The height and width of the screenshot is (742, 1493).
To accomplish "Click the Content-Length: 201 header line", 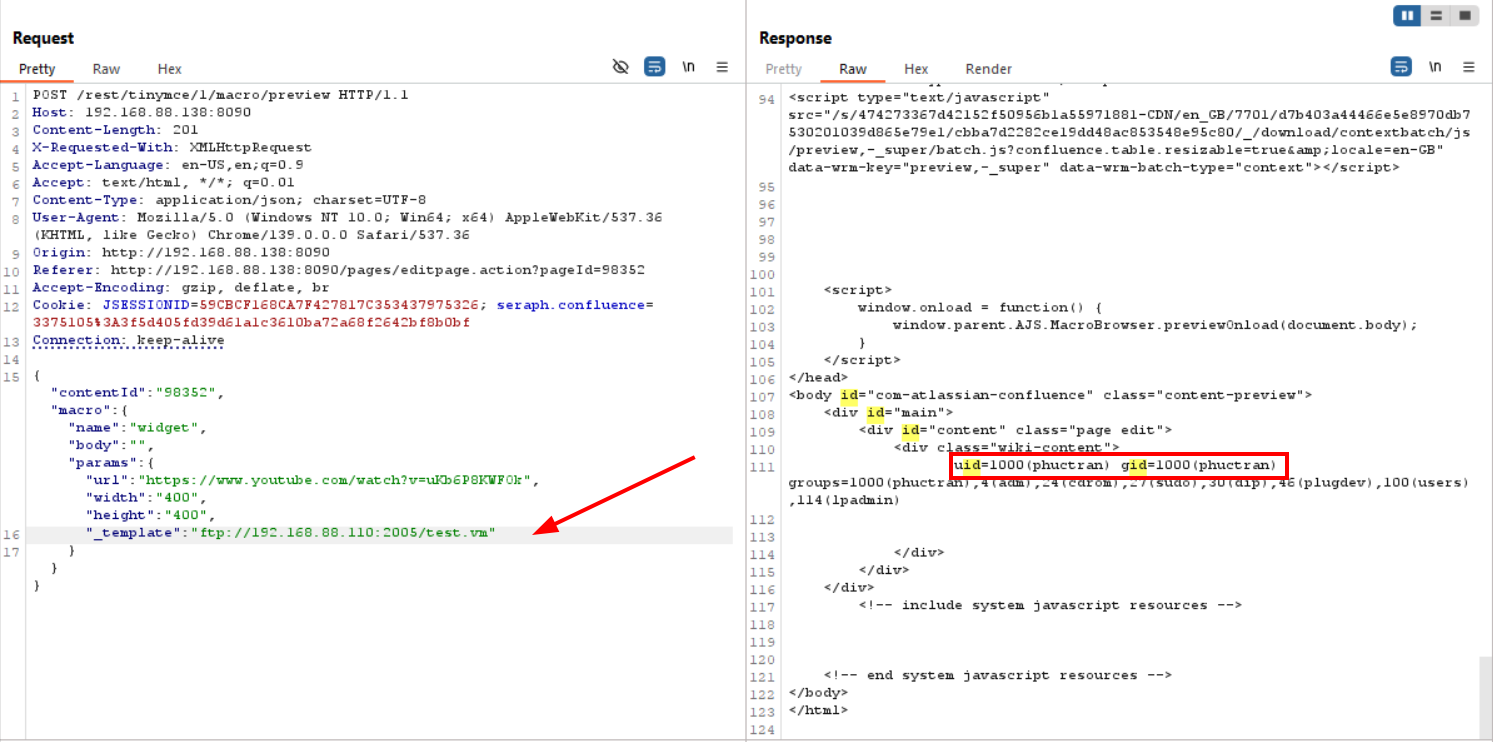I will click(116, 130).
